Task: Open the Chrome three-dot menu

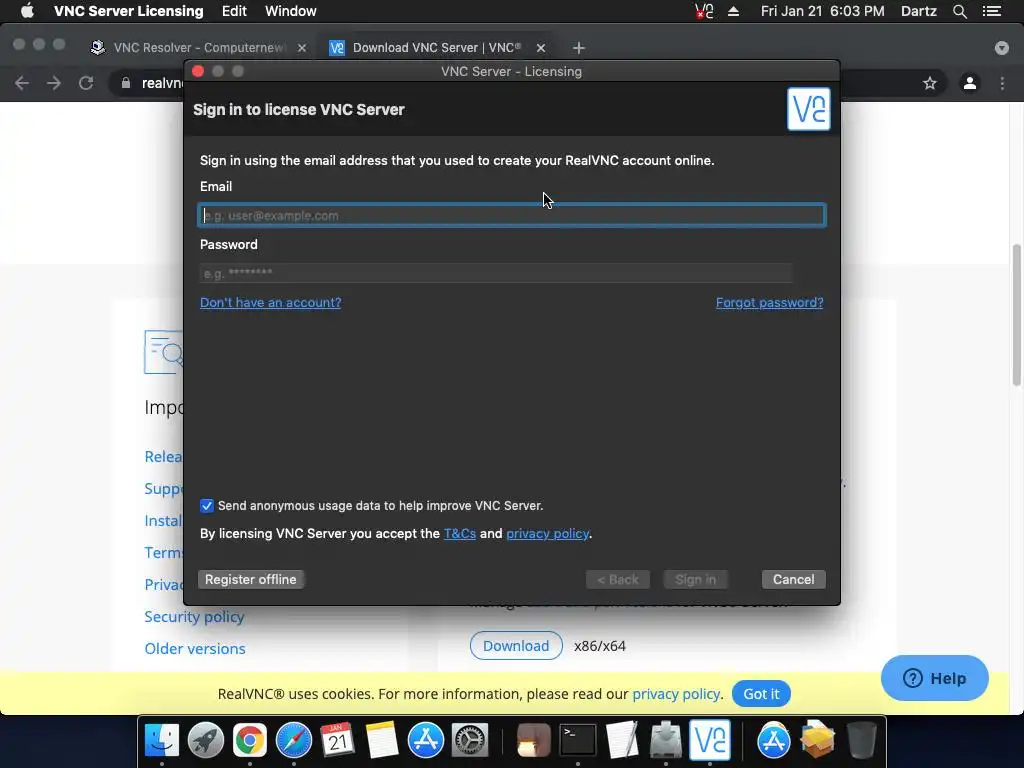Action: (1002, 83)
